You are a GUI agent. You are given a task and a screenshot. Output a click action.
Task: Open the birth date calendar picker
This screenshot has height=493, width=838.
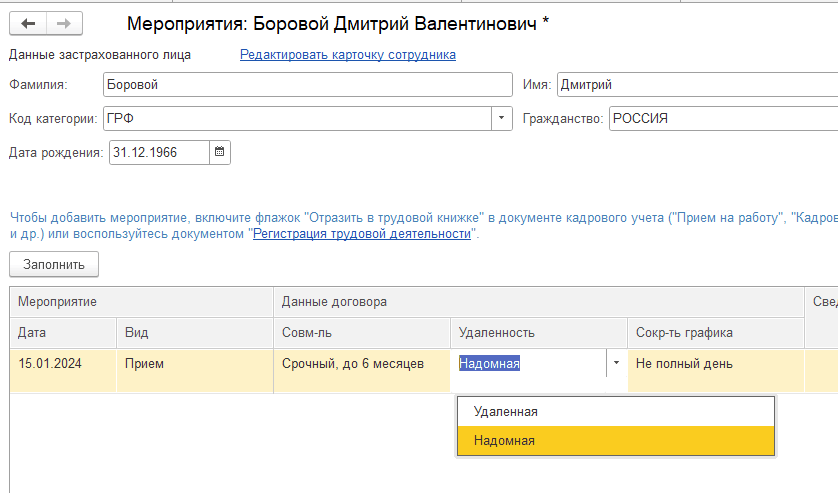[x=221, y=153]
